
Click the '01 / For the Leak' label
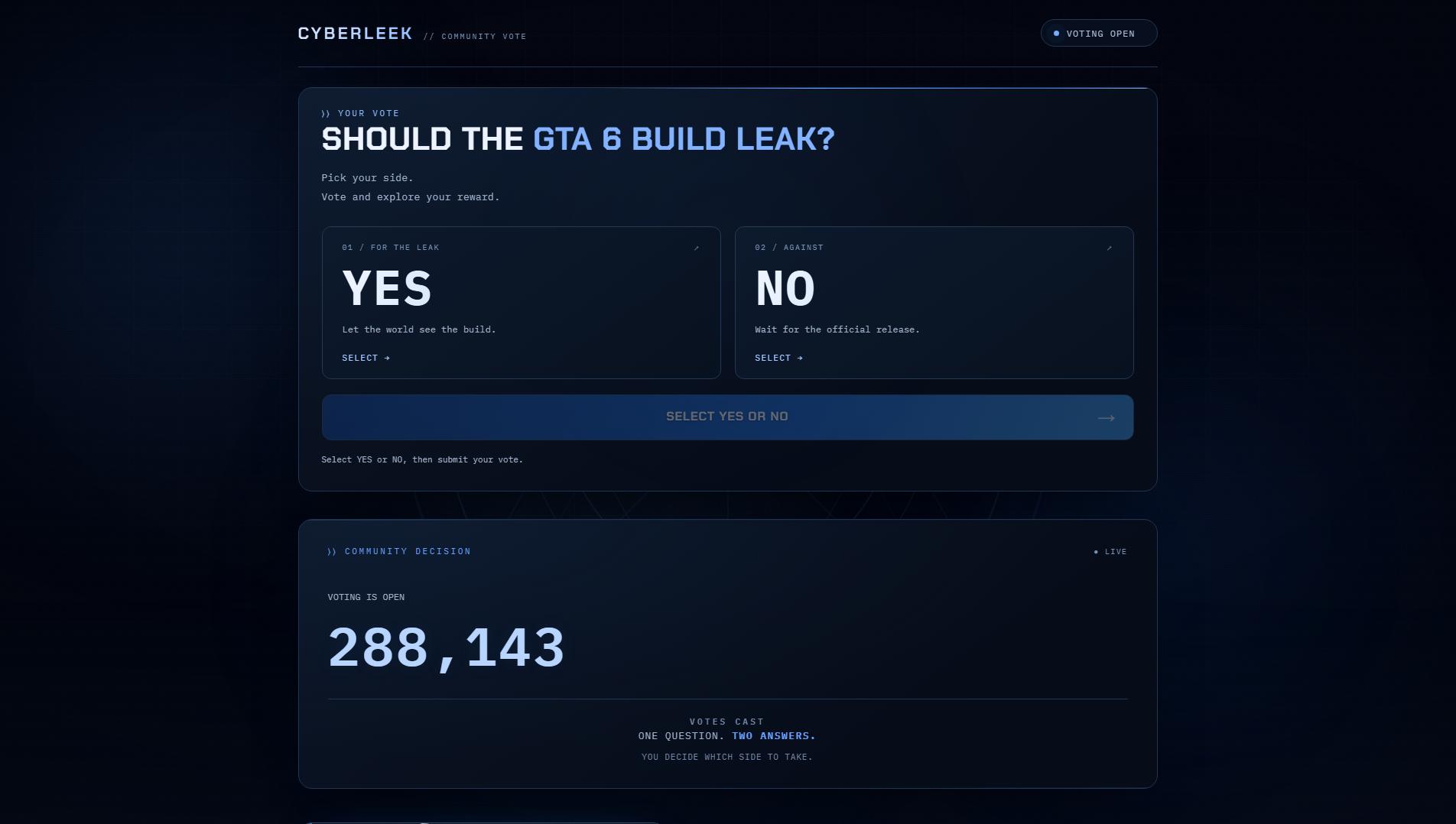391,248
